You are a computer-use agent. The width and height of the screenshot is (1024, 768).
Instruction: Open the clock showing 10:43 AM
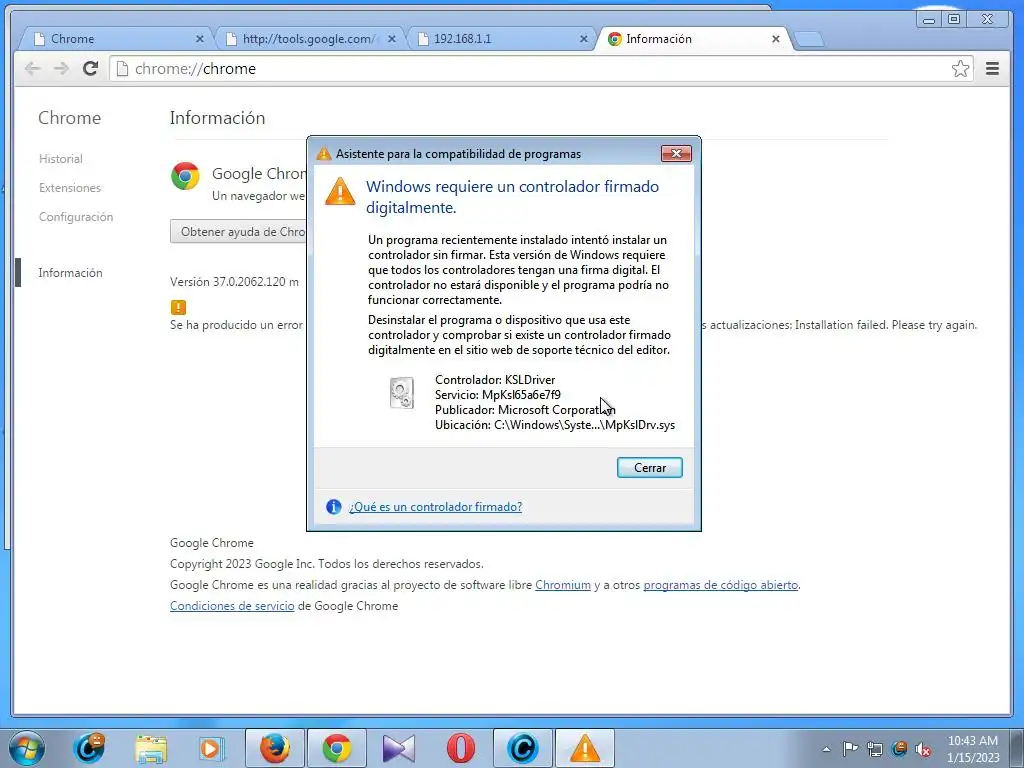click(973, 749)
